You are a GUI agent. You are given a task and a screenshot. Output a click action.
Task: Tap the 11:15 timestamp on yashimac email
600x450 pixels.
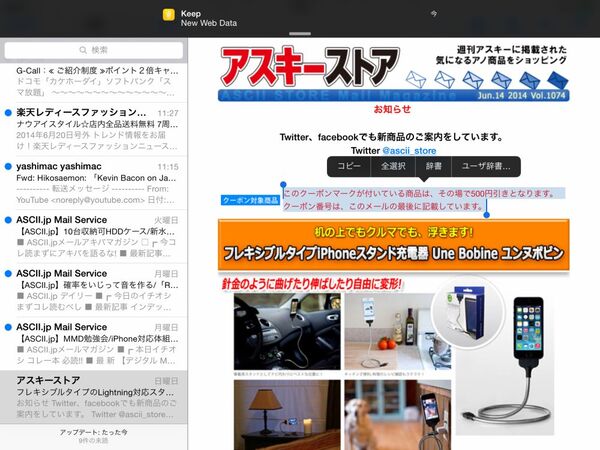(168, 166)
